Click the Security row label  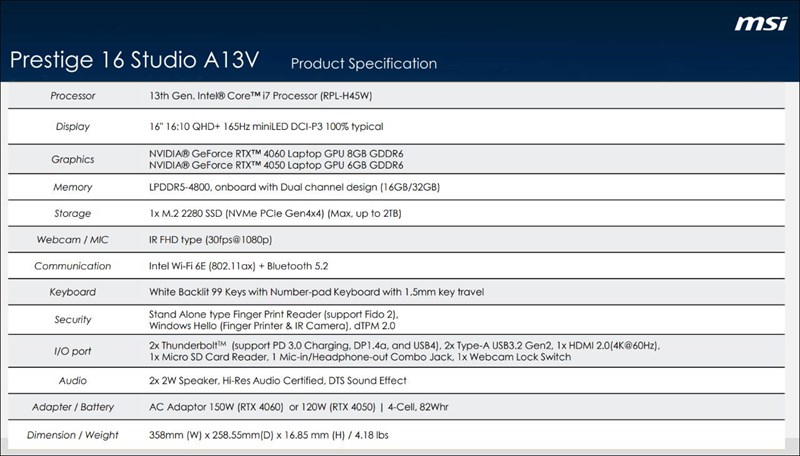pos(72,319)
